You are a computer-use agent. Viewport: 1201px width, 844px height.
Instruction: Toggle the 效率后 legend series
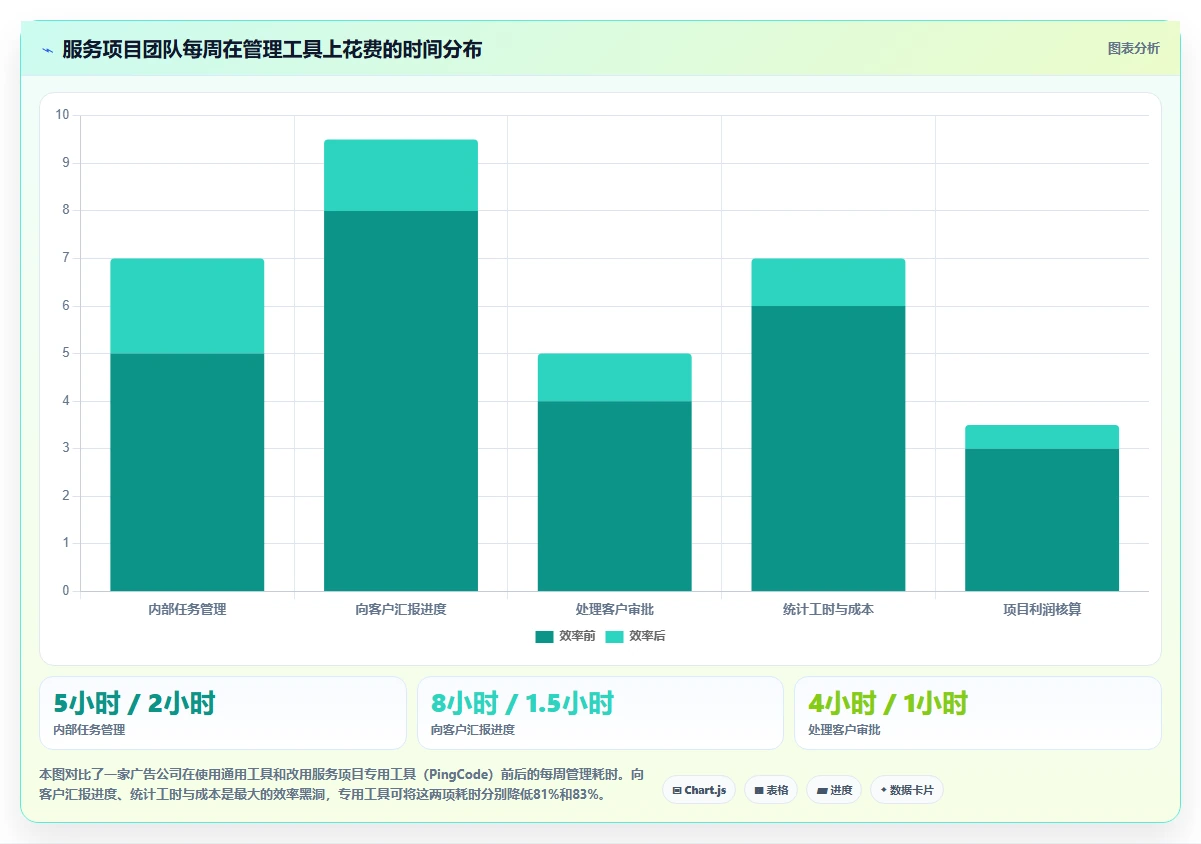tap(635, 636)
